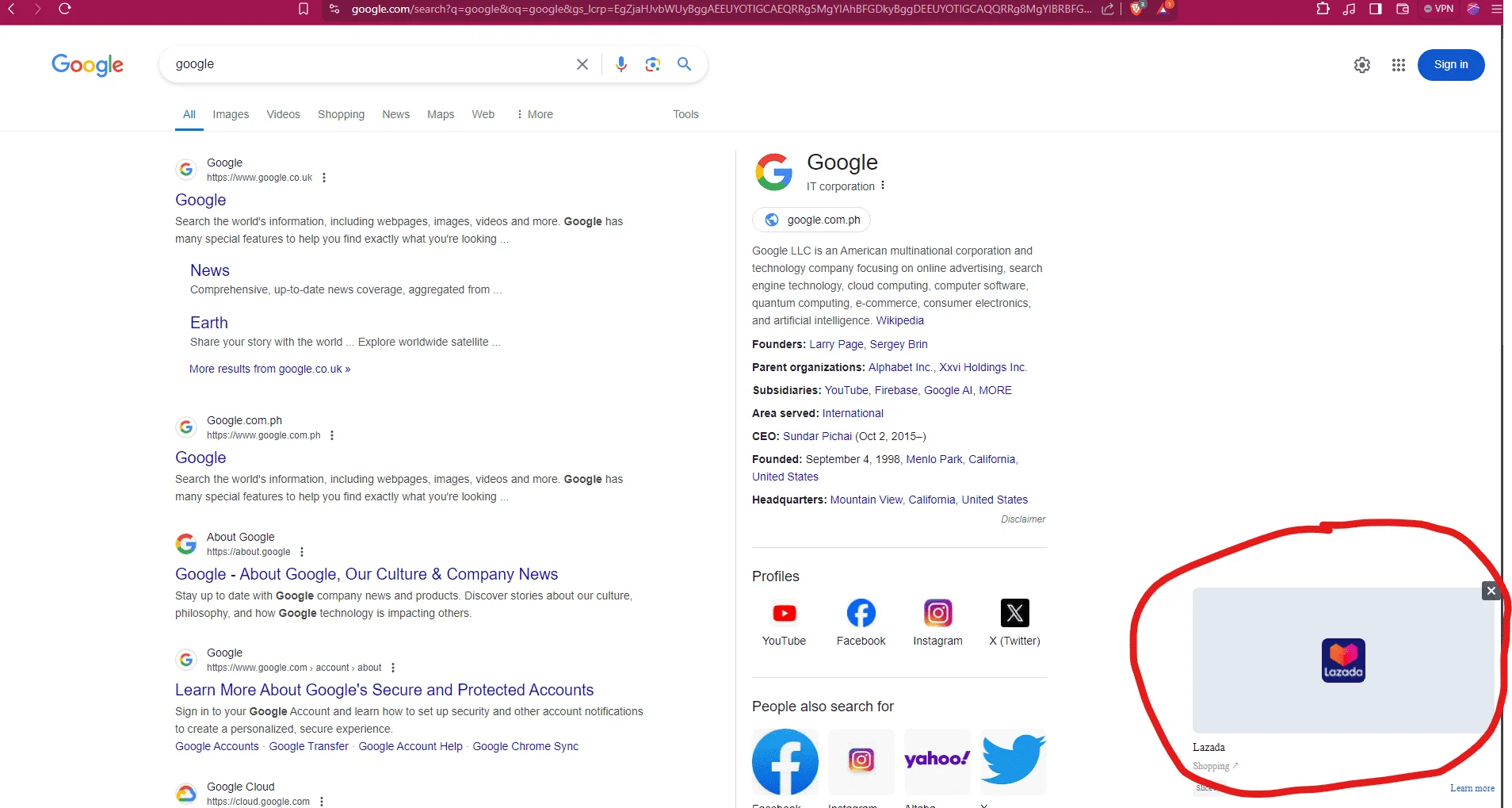The height and width of the screenshot is (808, 1512).
Task: Select Yahoo in People also search for
Action: pyautogui.click(x=937, y=762)
